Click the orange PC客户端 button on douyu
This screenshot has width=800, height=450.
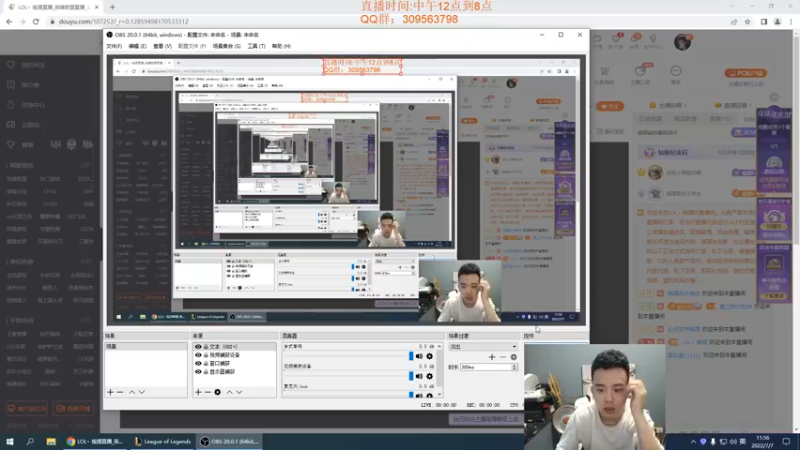coord(745,73)
